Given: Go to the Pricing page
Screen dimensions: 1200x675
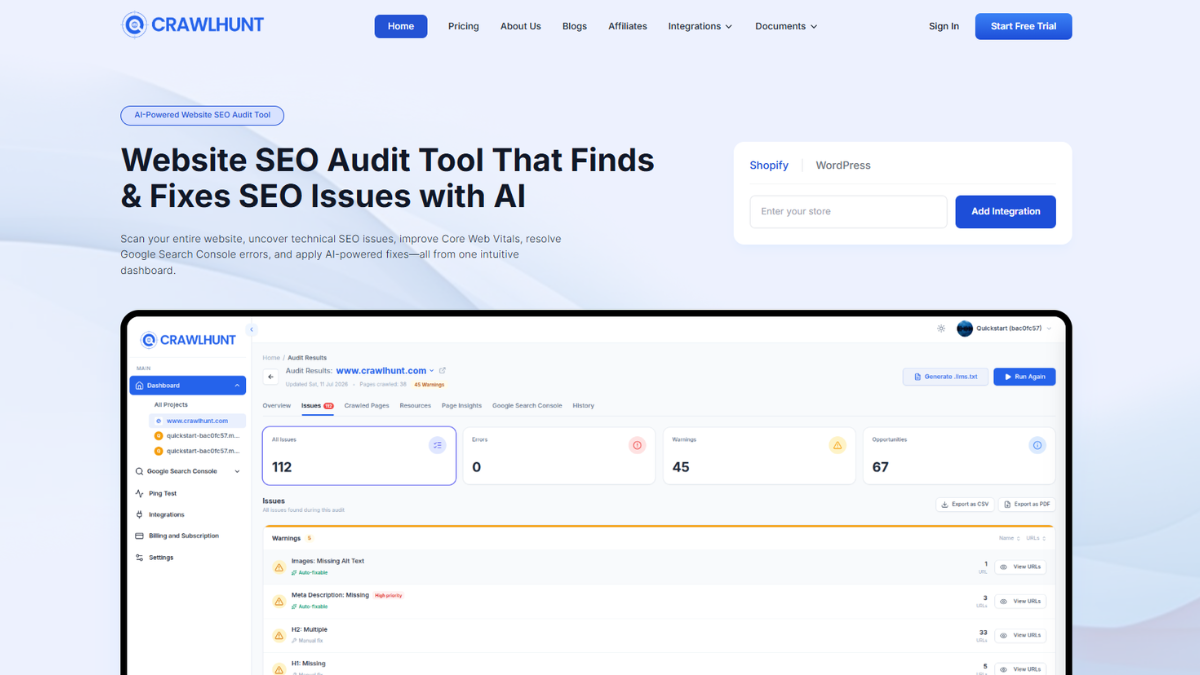Looking at the screenshot, I should click(463, 26).
